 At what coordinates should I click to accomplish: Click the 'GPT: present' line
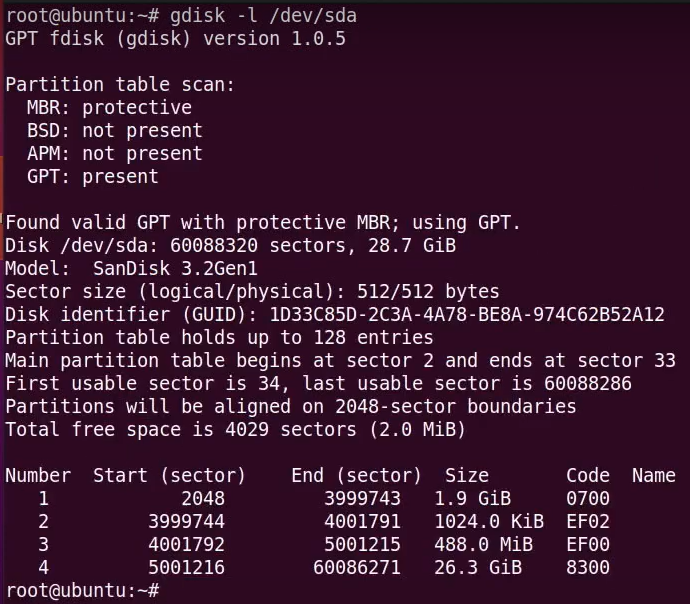tap(92, 176)
